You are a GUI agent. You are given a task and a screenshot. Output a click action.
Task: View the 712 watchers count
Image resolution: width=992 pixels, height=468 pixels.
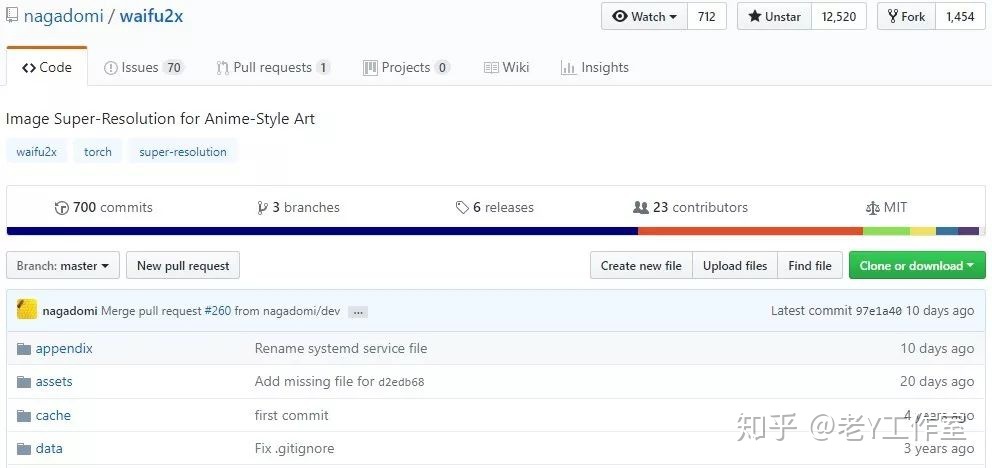707,16
